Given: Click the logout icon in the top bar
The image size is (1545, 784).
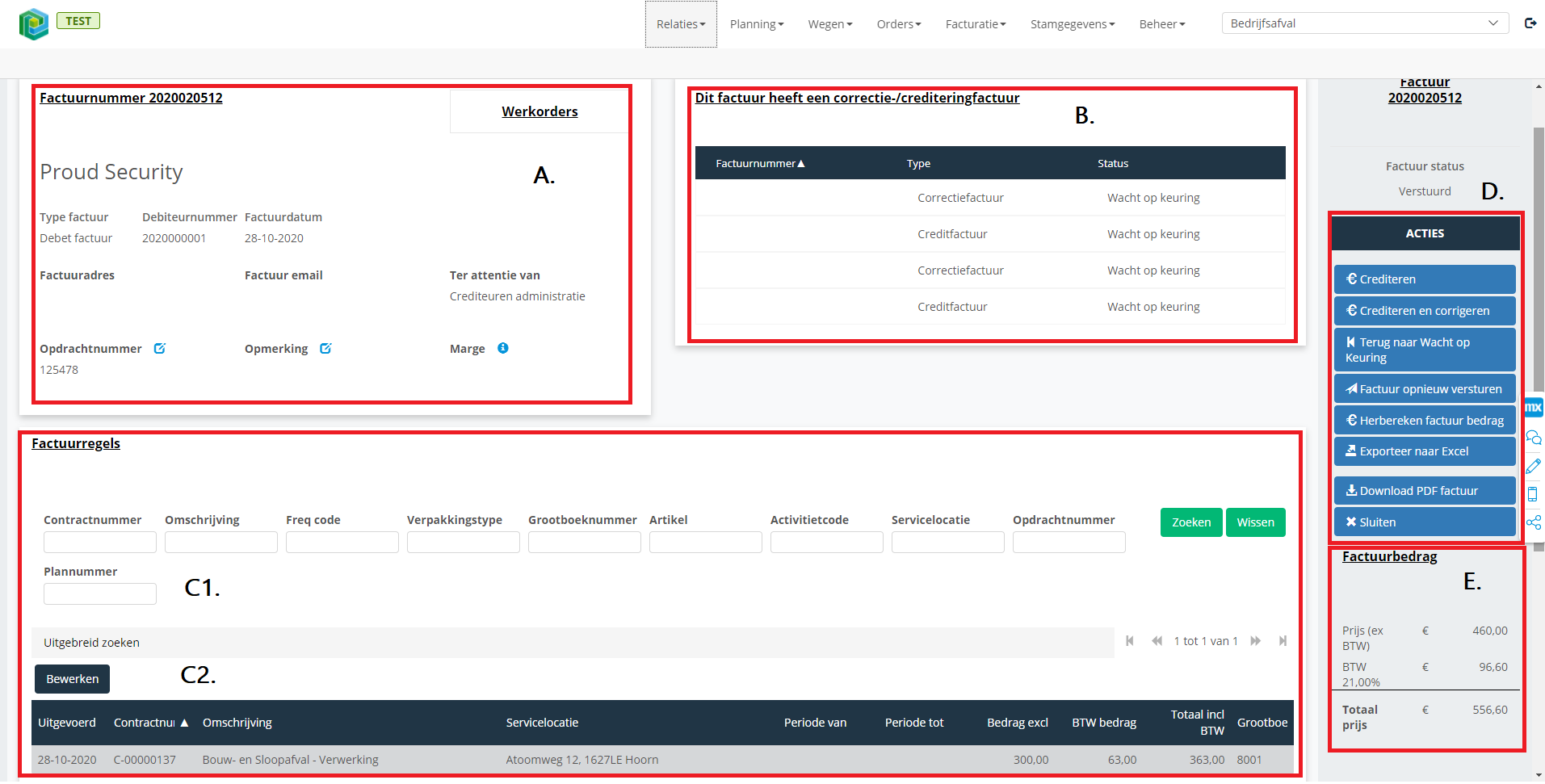Looking at the screenshot, I should pyautogui.click(x=1530, y=23).
